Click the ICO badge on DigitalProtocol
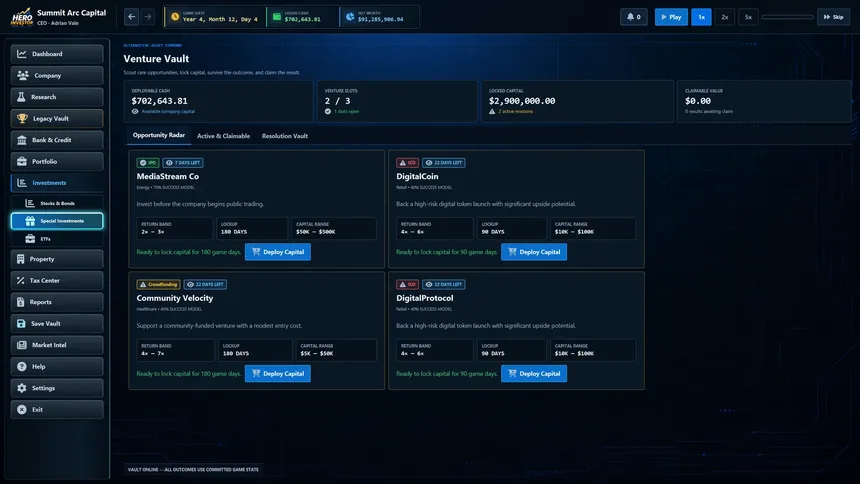Viewport: 860px width, 484px height. tap(408, 284)
